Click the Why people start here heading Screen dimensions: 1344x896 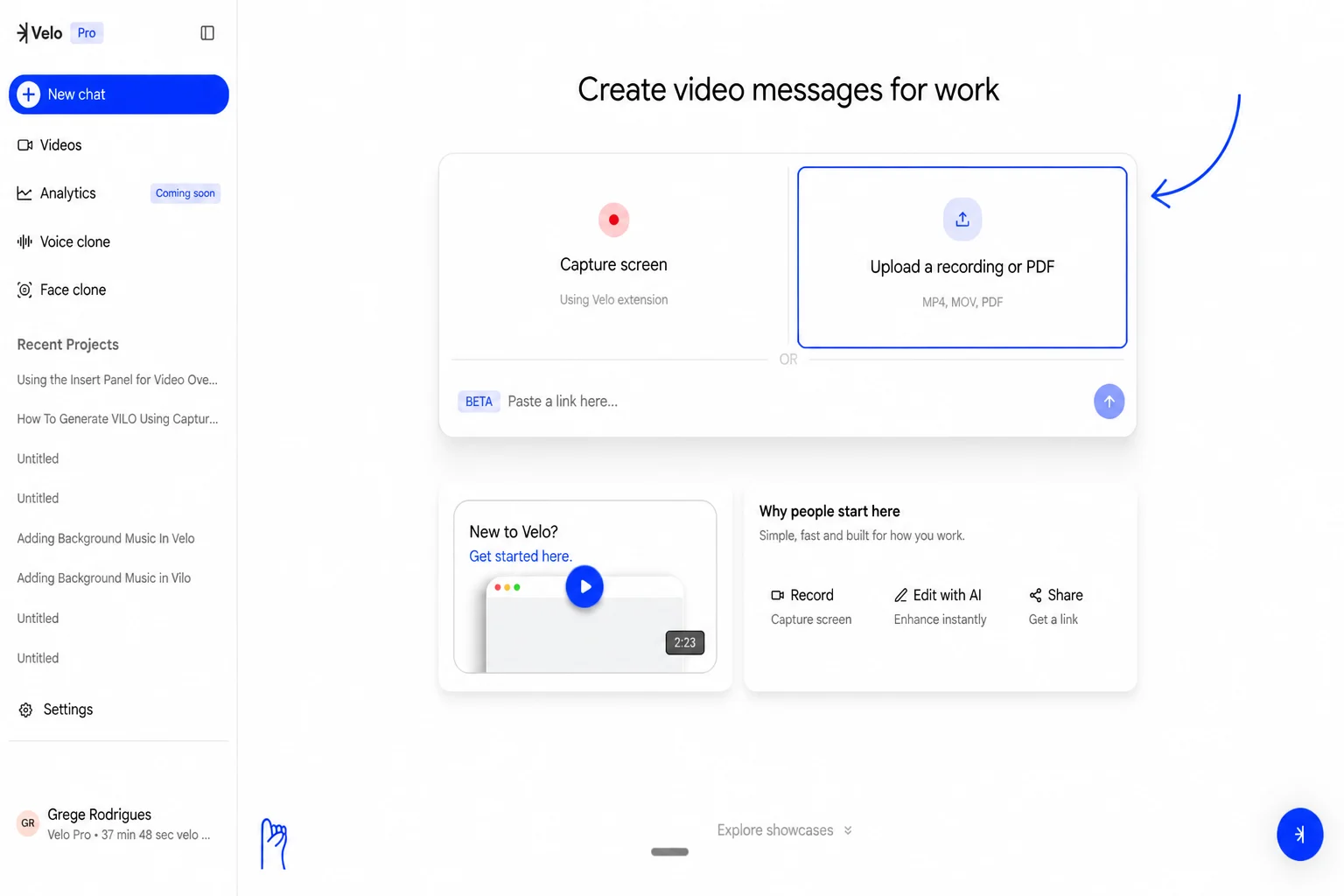tap(829, 512)
